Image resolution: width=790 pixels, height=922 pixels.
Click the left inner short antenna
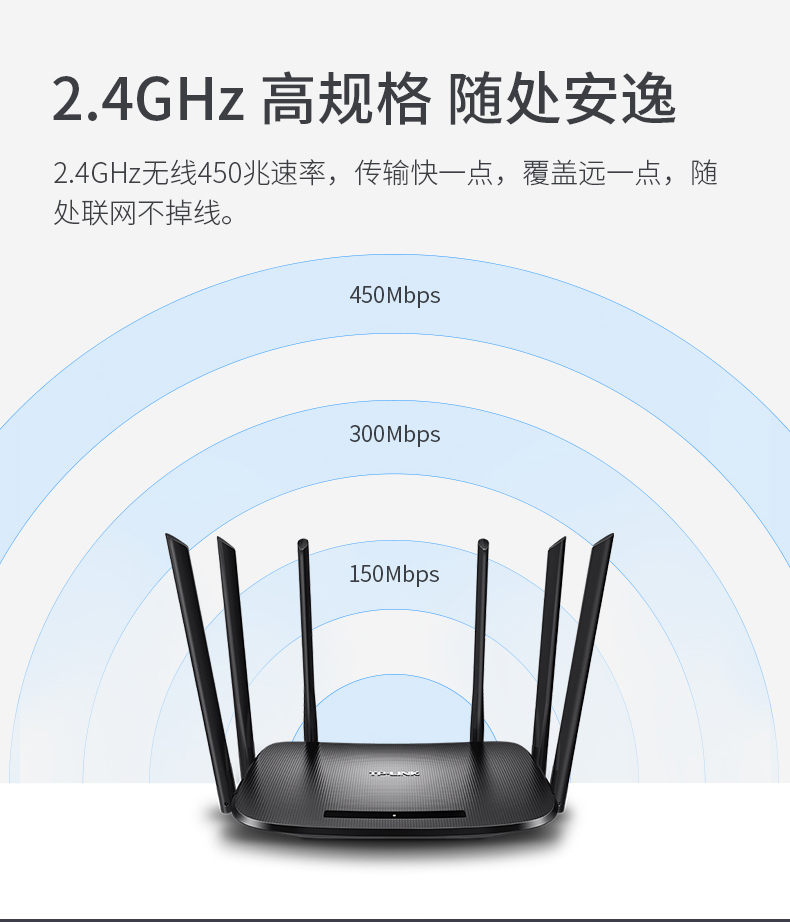tap(307, 642)
